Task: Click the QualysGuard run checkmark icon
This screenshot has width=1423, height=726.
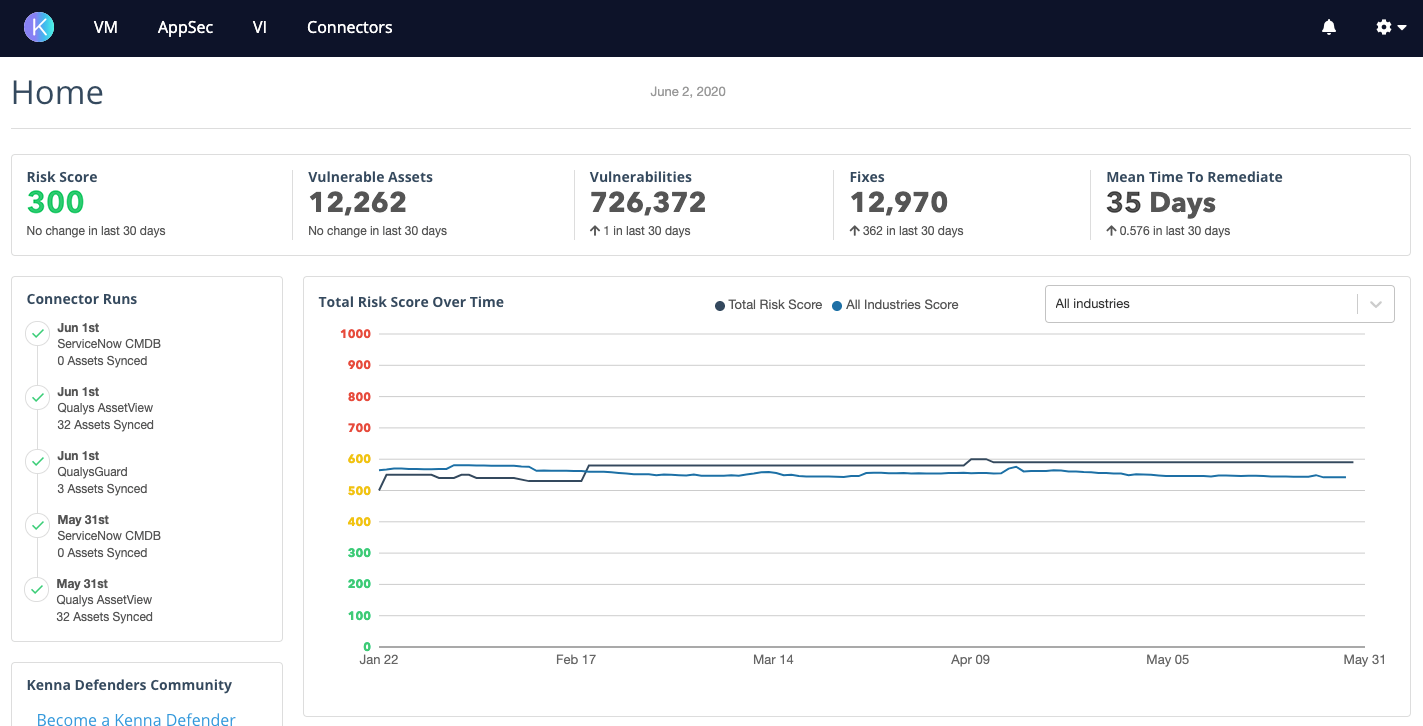Action: (38, 461)
